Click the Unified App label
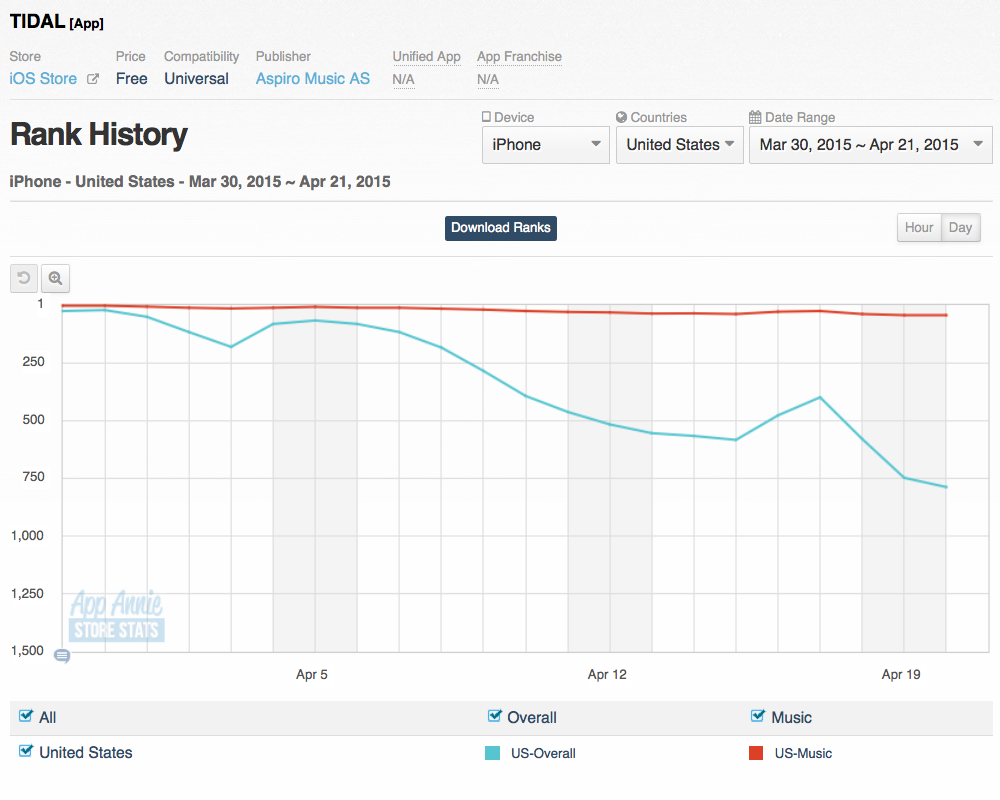The height and width of the screenshot is (800, 1000). click(426, 56)
